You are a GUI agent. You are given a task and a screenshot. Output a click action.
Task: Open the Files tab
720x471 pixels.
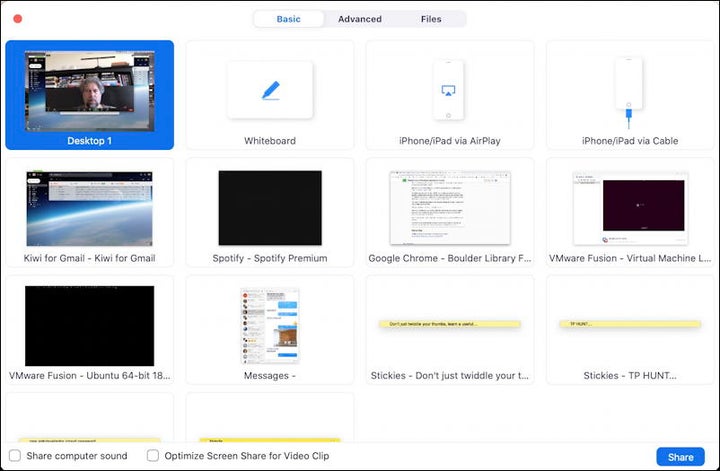tap(431, 19)
